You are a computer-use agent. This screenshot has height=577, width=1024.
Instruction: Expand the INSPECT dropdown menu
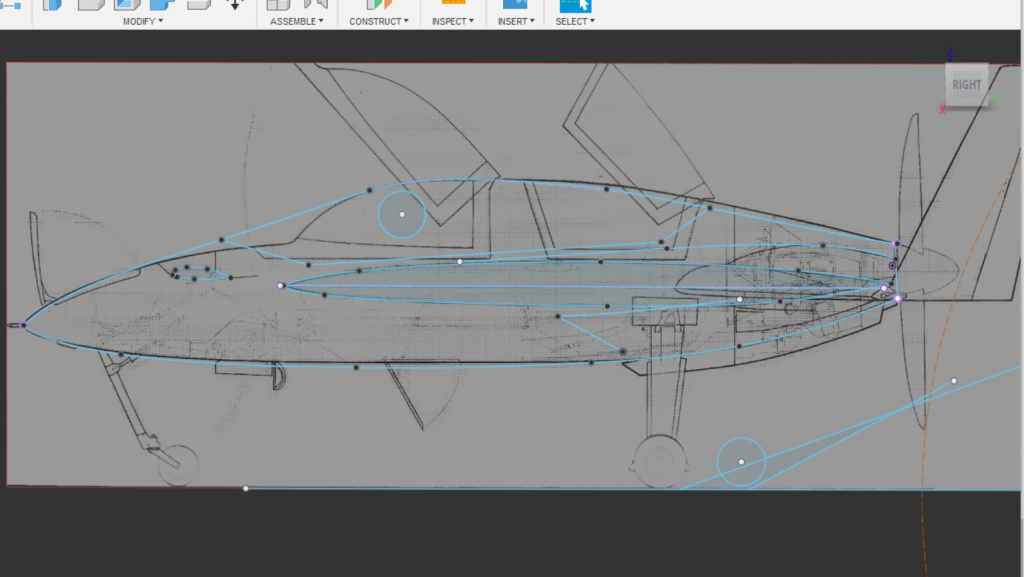point(453,21)
